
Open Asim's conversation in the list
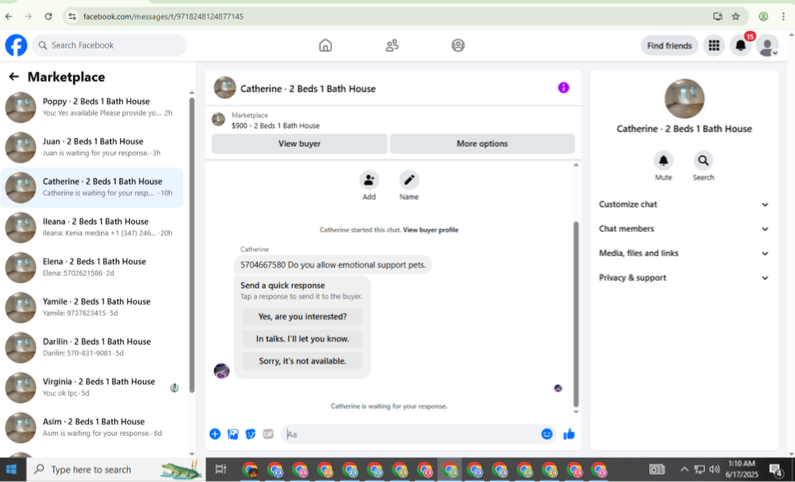[x=92, y=427]
